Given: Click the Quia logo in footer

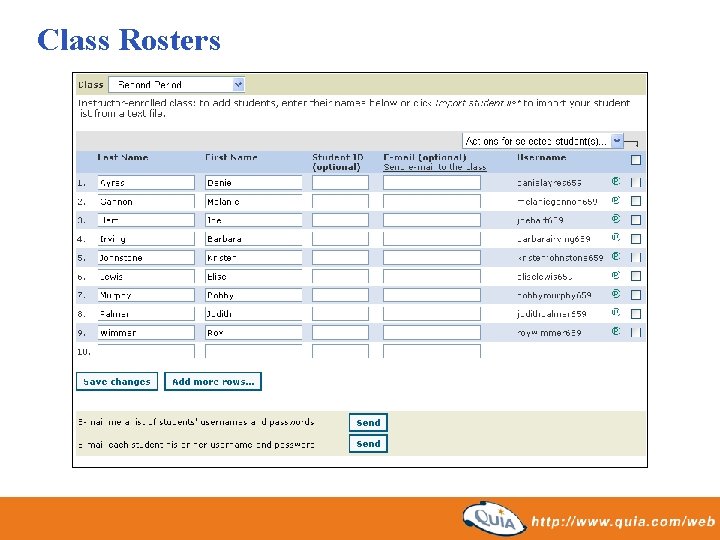Looking at the screenshot, I should [x=494, y=519].
